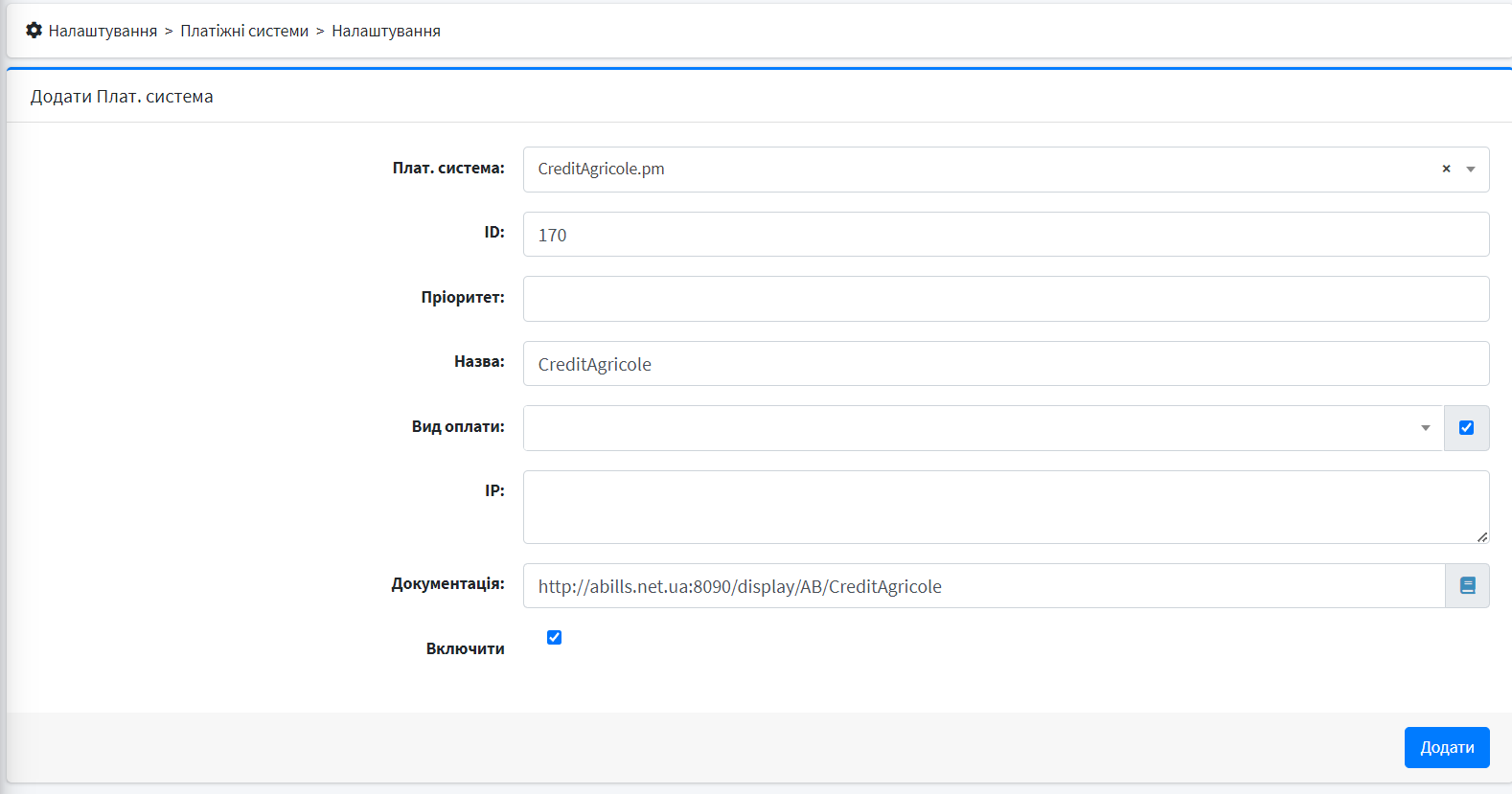
Task: Focus the ID field containing 170
Action: [x=1006, y=235]
